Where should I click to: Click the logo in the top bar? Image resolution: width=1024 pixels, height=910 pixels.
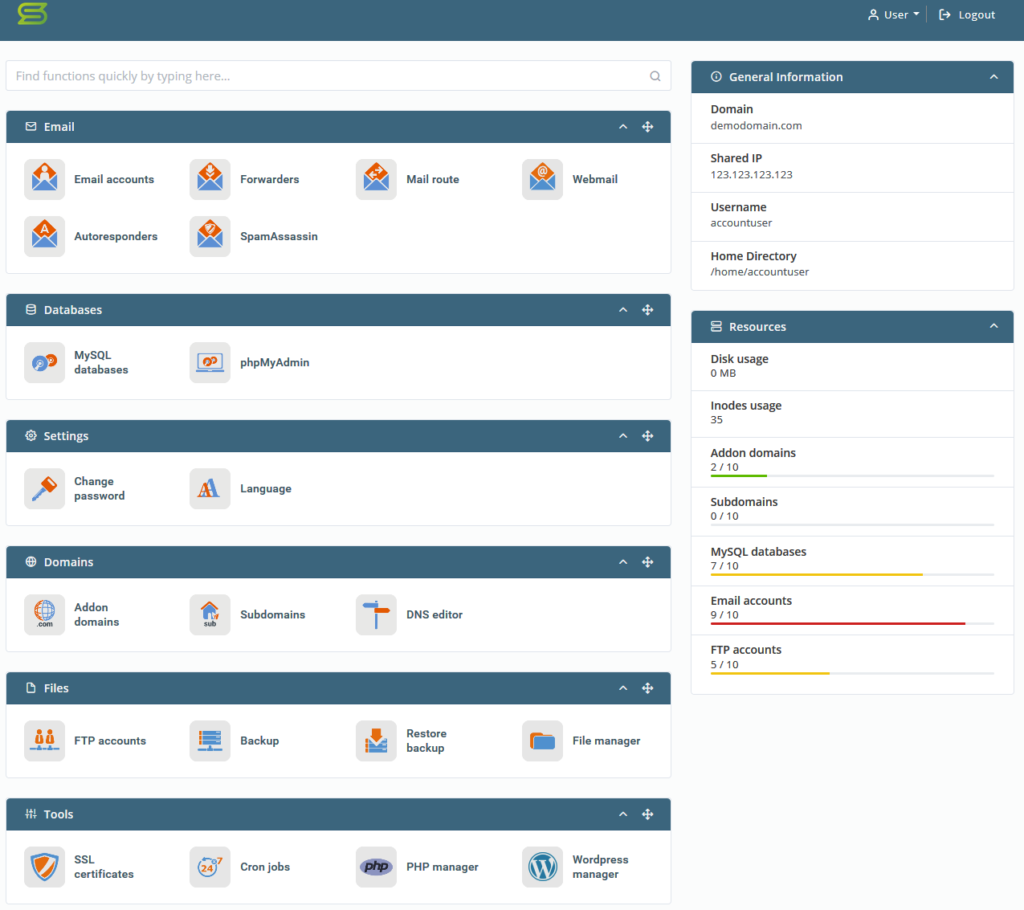click(x=32, y=15)
